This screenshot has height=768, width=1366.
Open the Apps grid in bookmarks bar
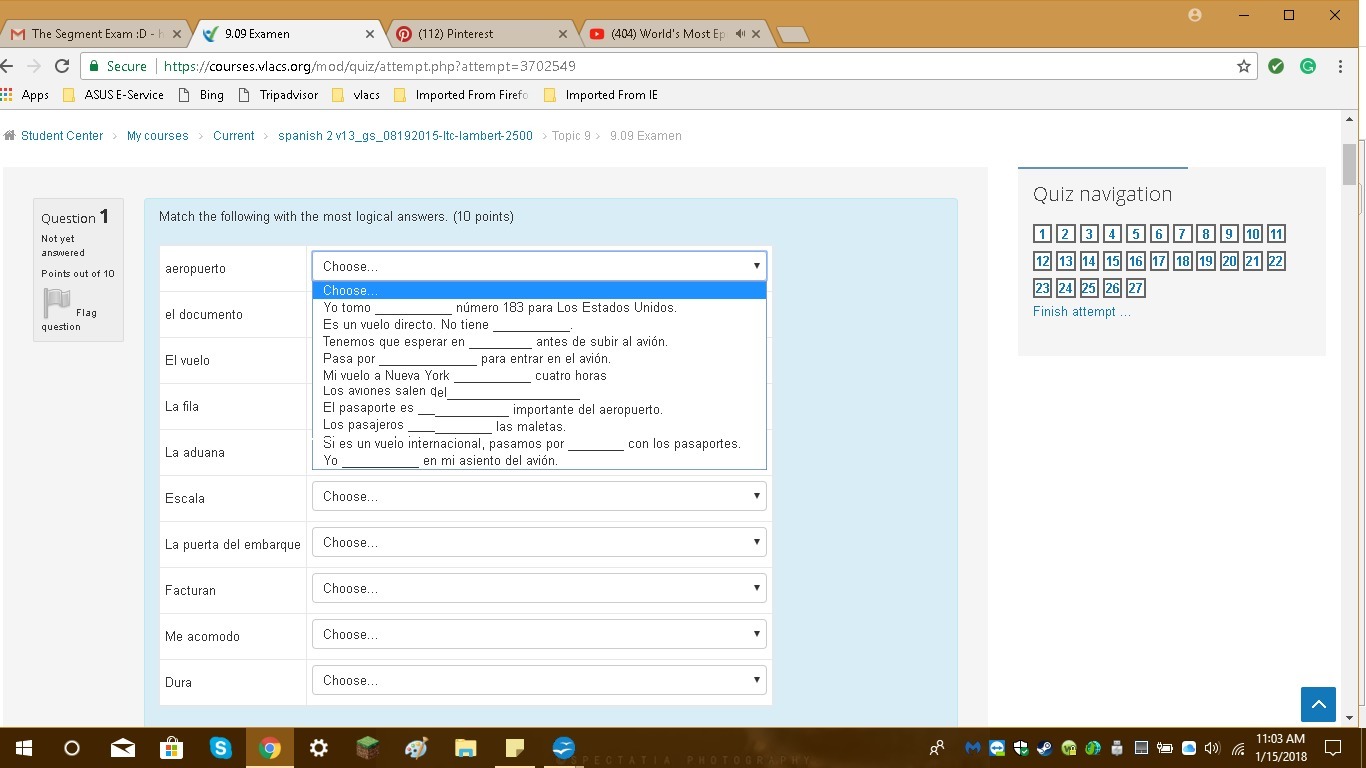25,95
